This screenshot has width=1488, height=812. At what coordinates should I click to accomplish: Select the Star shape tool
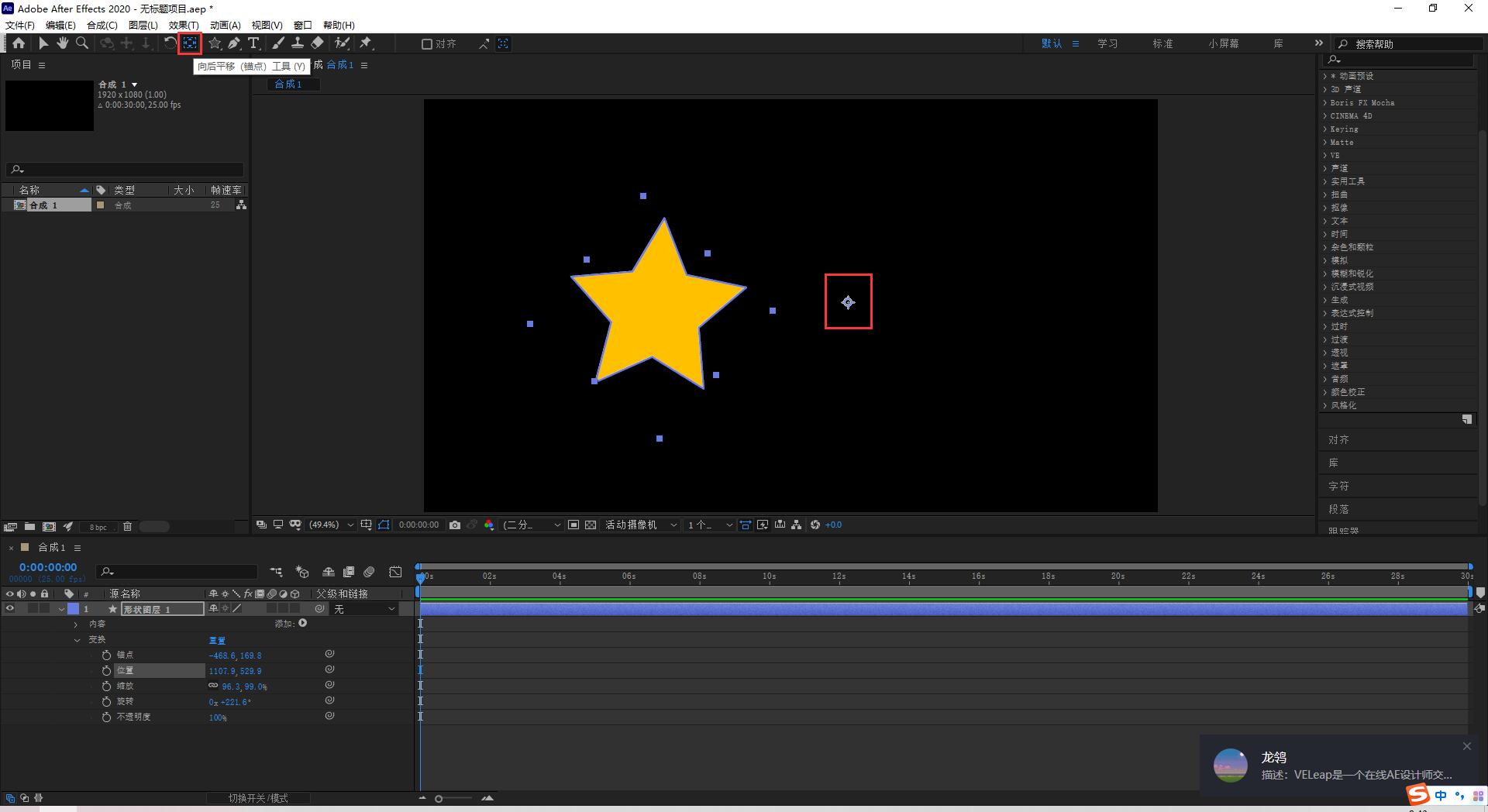tap(215, 43)
